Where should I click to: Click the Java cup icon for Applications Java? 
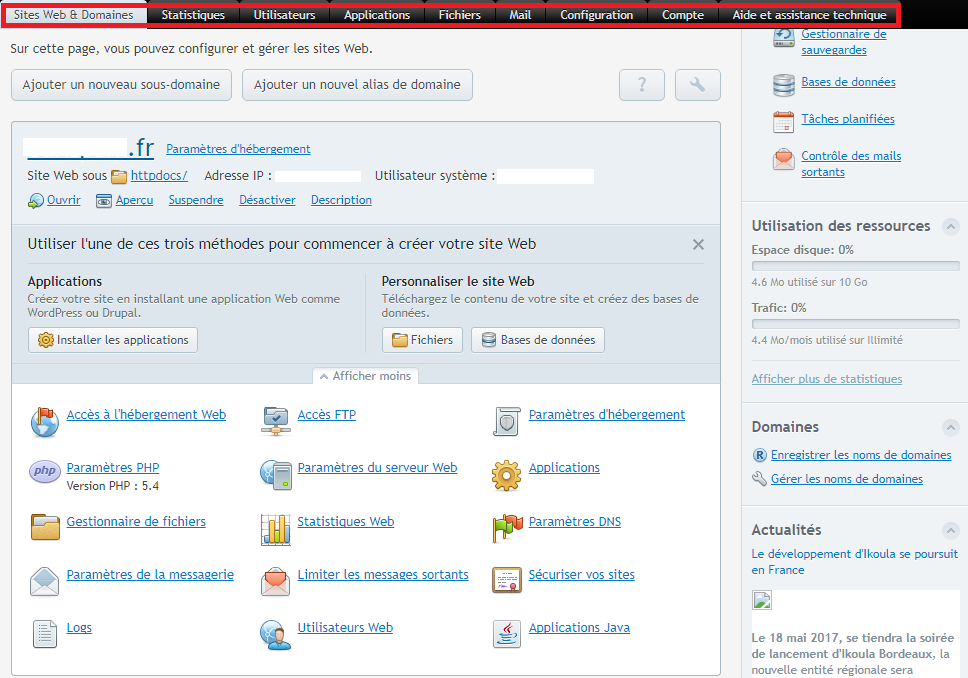point(507,634)
